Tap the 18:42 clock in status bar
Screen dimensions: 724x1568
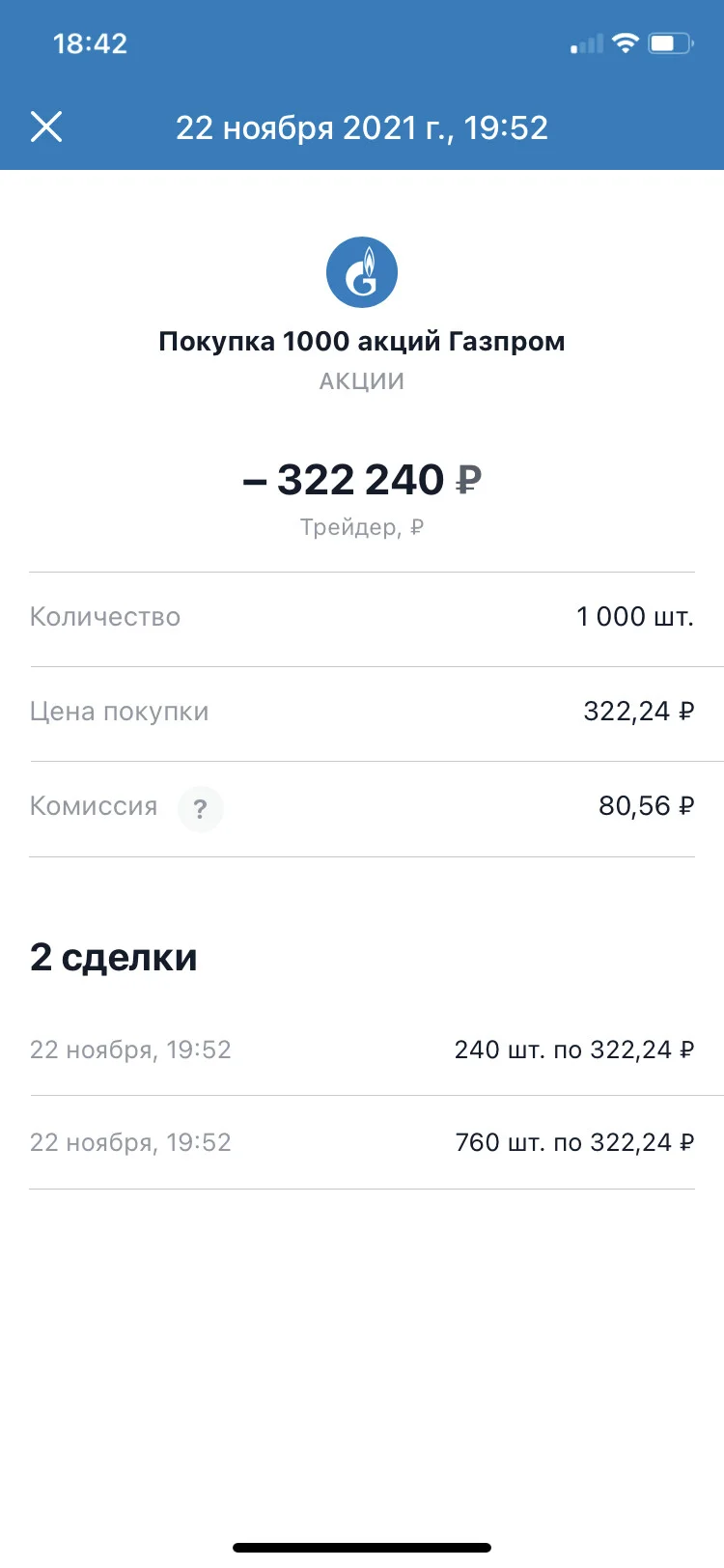(90, 43)
